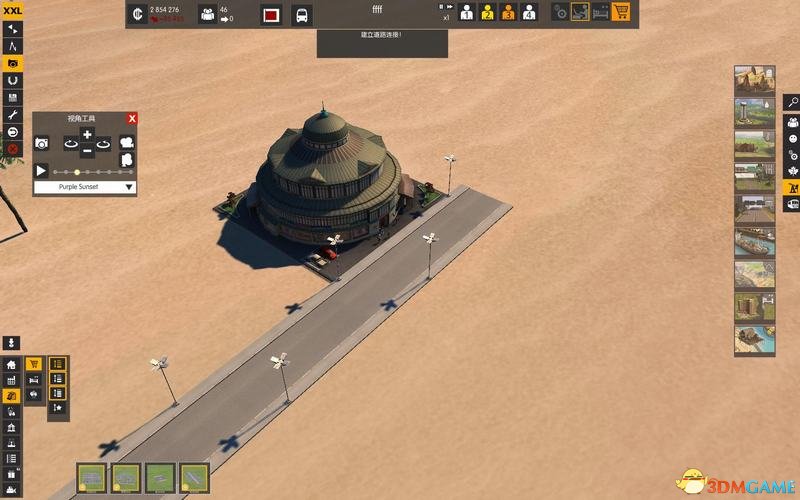Take a snapshot with the camera icon
Viewport: 800px width, 500px height.
pyautogui.click(x=42, y=143)
